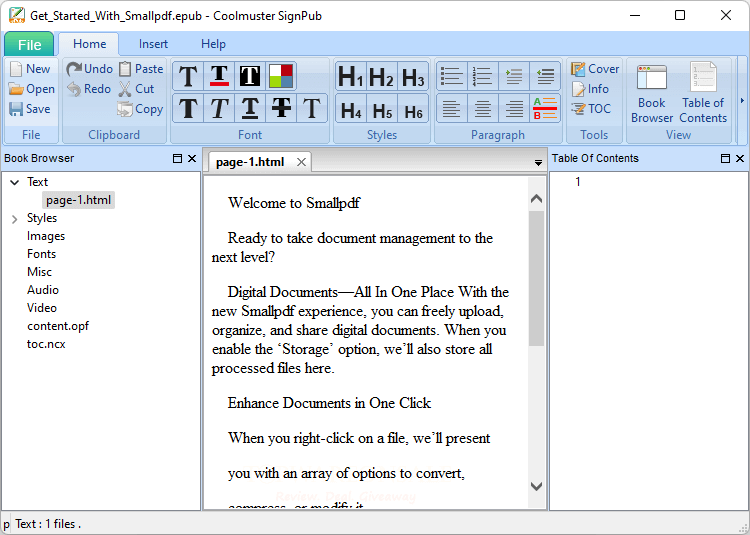
Task: Align paragraph to the left
Action: coord(452,108)
